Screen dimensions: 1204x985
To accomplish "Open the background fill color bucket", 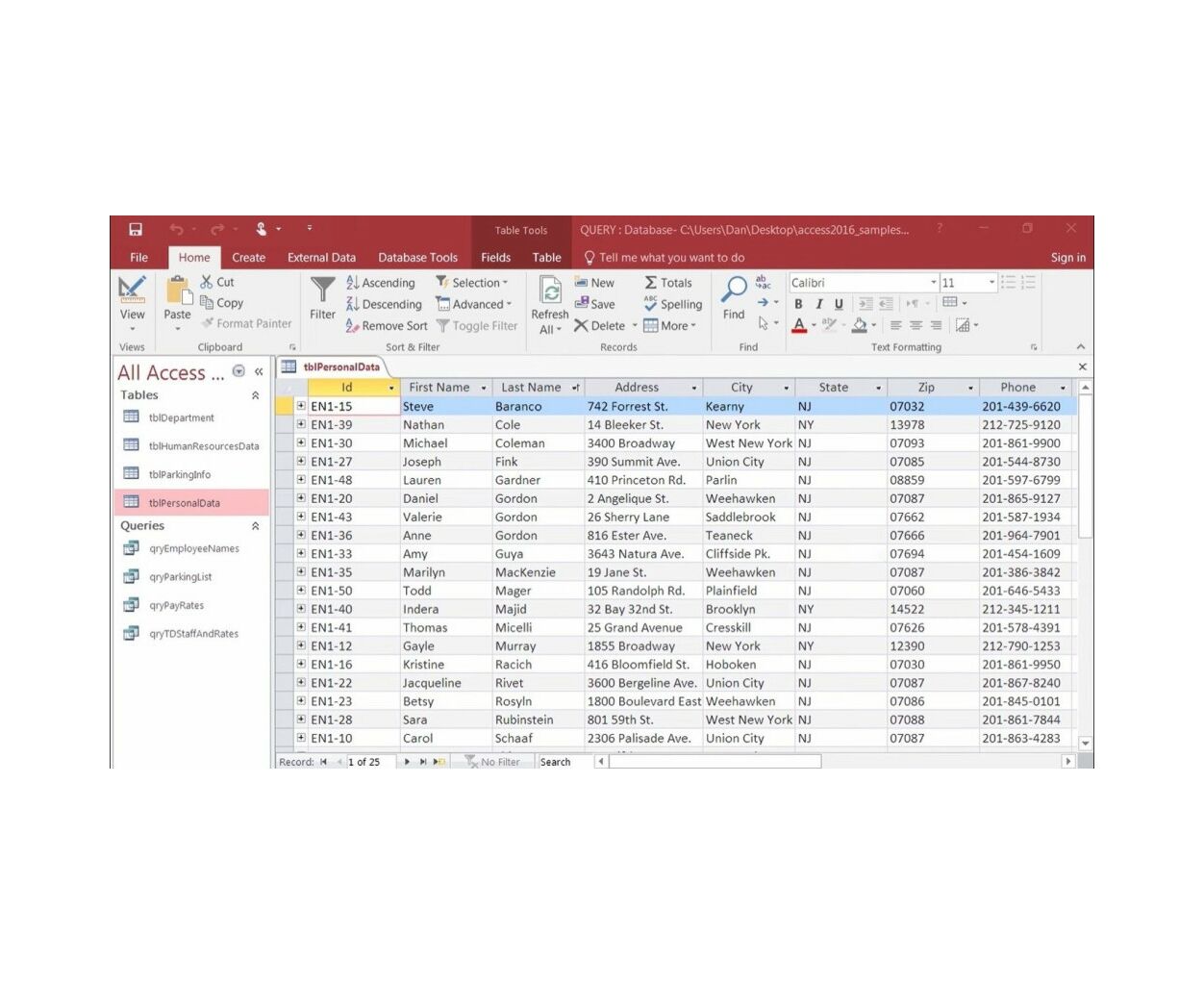I will (860, 326).
